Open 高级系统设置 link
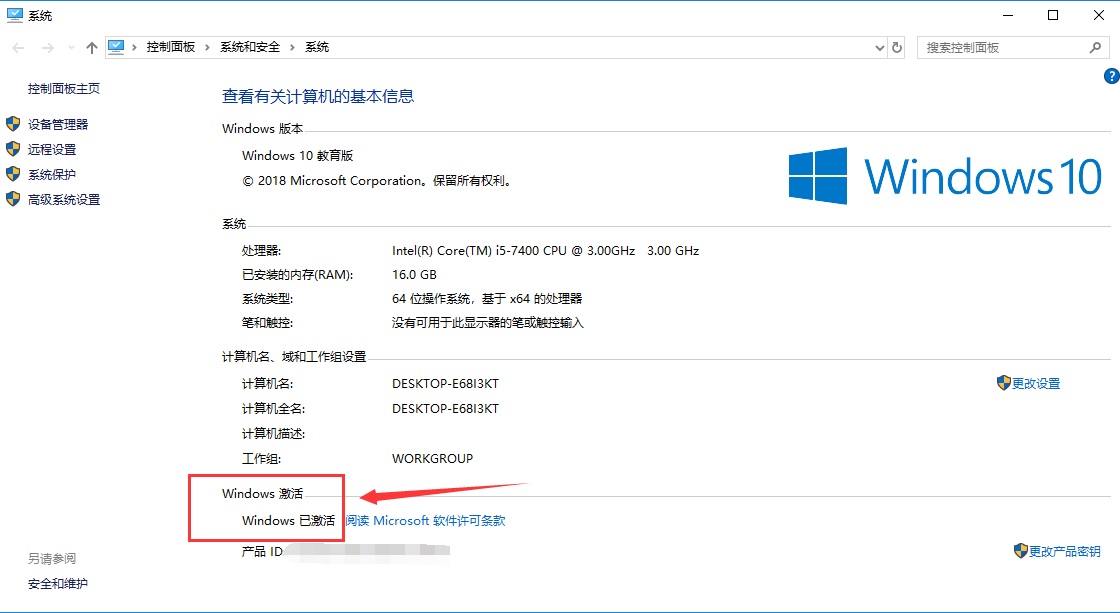 click(64, 199)
